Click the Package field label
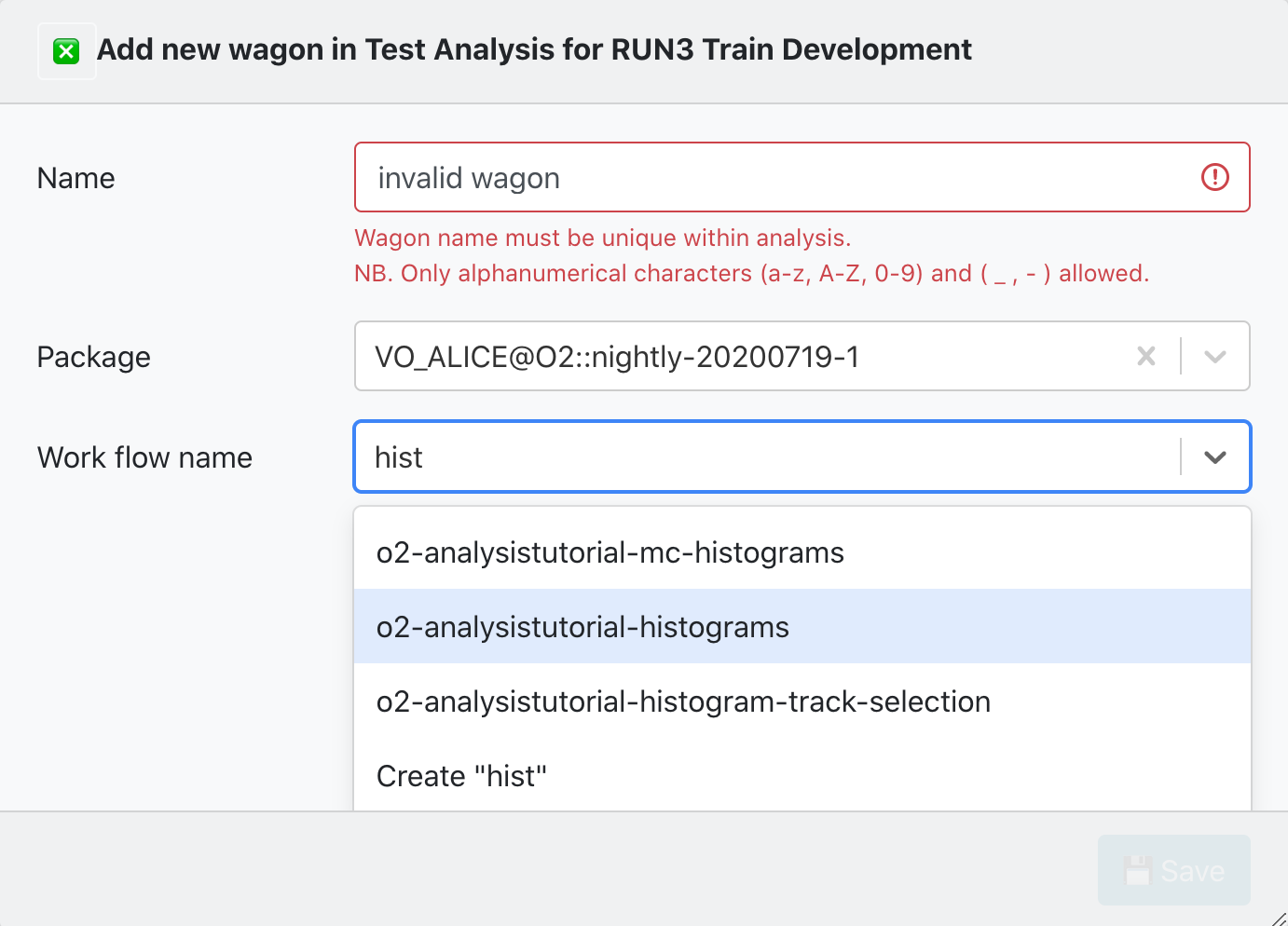The image size is (1288, 926). pyautogui.click(x=94, y=357)
